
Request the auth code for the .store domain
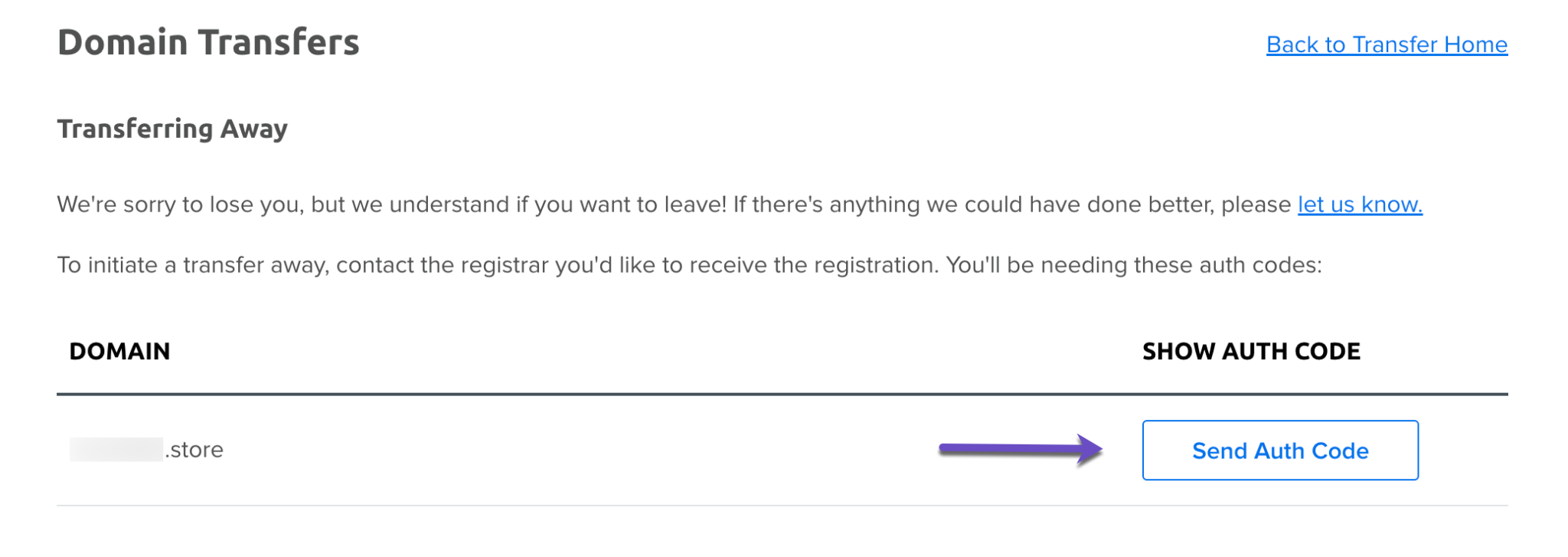tap(1279, 451)
